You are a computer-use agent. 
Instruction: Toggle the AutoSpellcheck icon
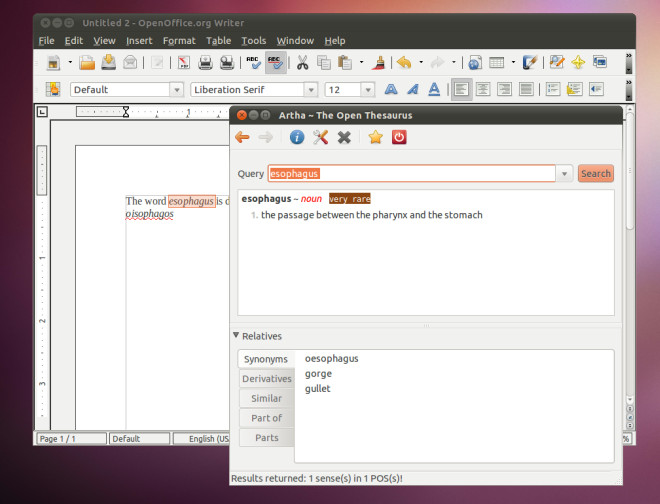coord(276,63)
